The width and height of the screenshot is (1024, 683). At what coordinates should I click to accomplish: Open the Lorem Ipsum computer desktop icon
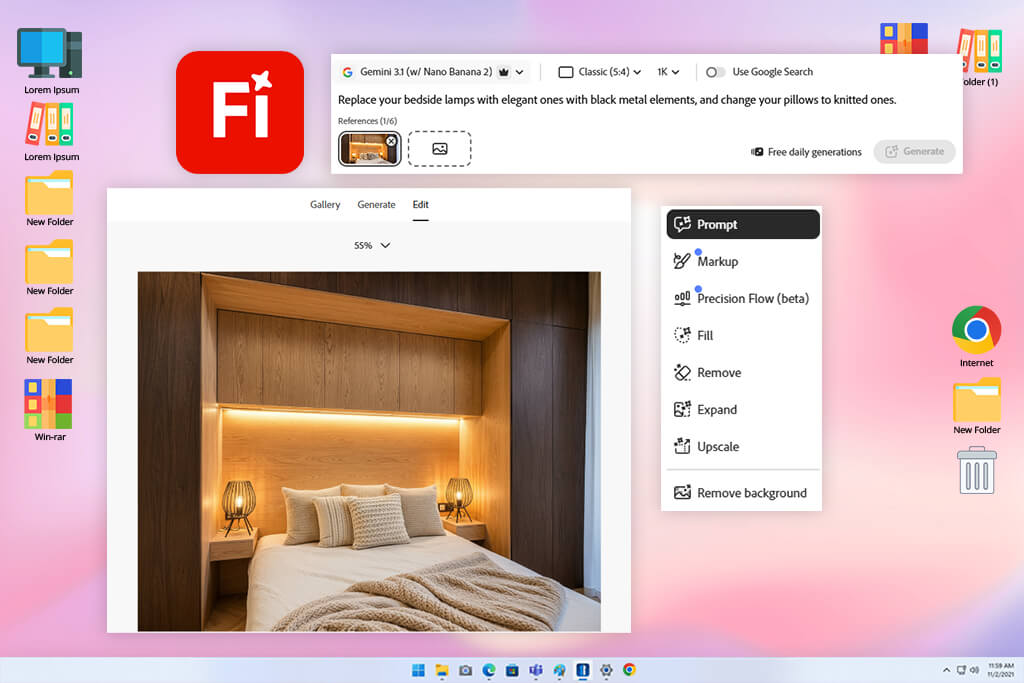(x=51, y=61)
